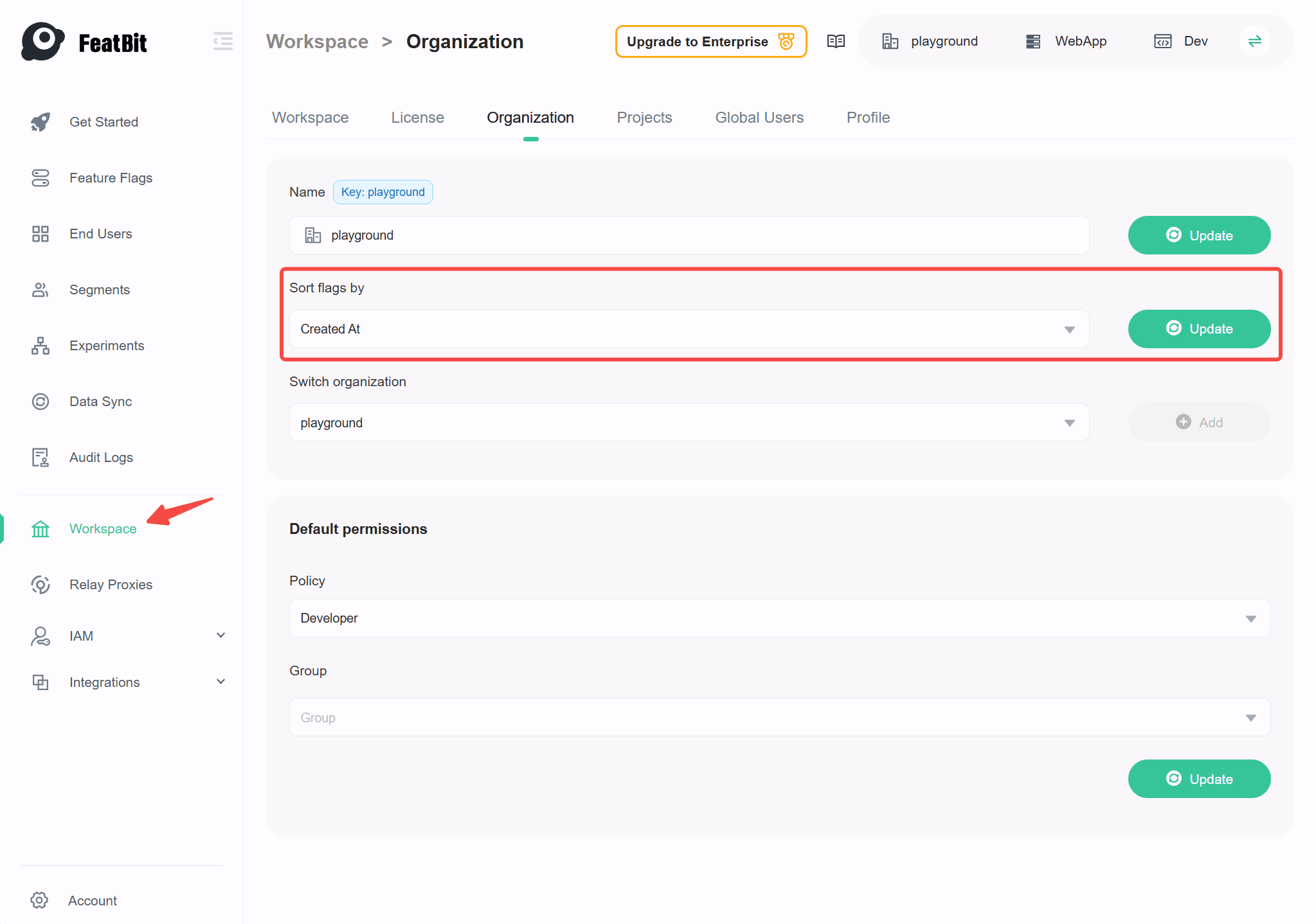Open the Switch organization dropdown
The image size is (1316, 924).
click(689, 423)
